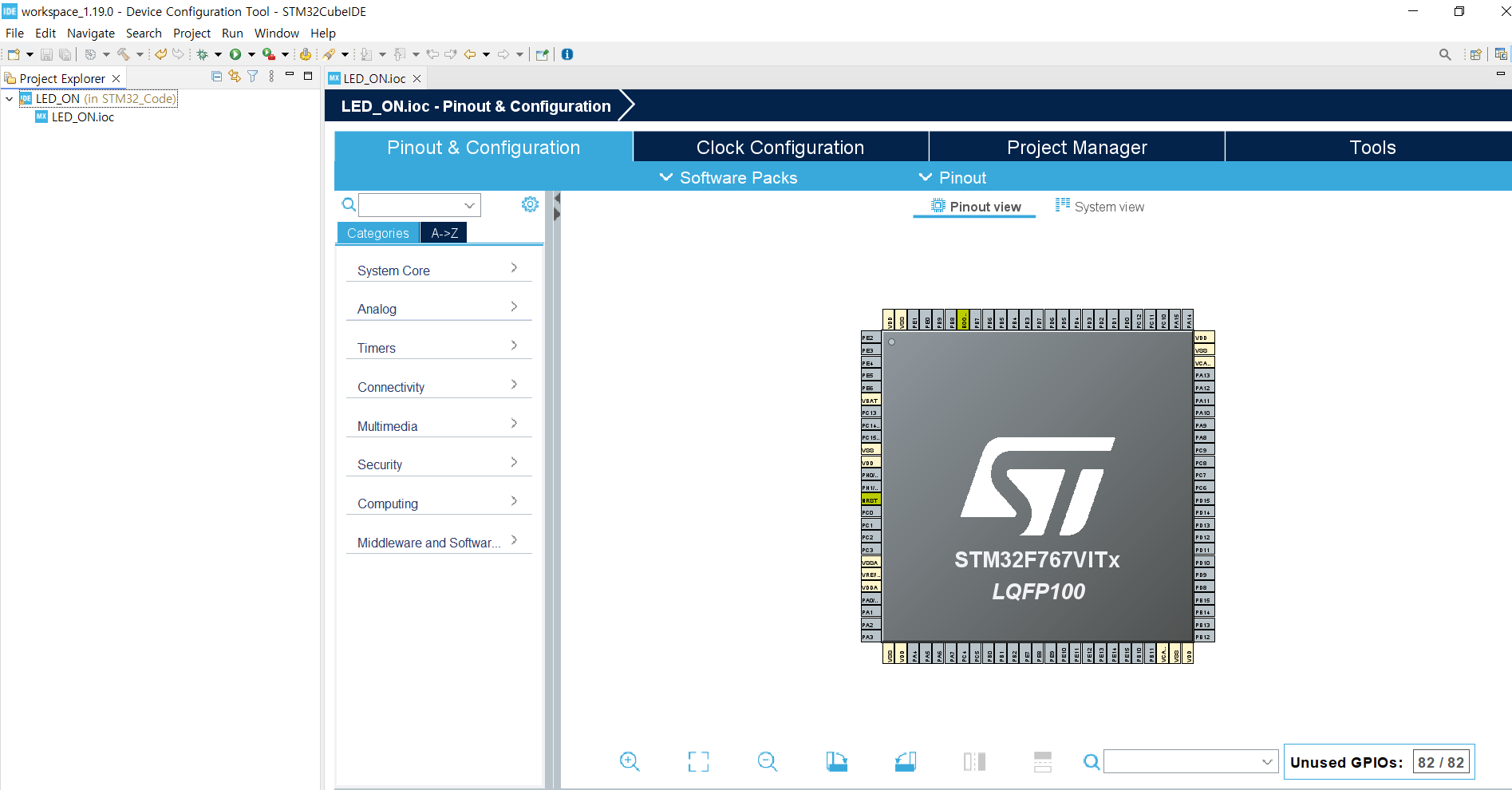Click the highlighted BOOT0 pin on chip top
The image size is (1512, 790).
tap(963, 319)
